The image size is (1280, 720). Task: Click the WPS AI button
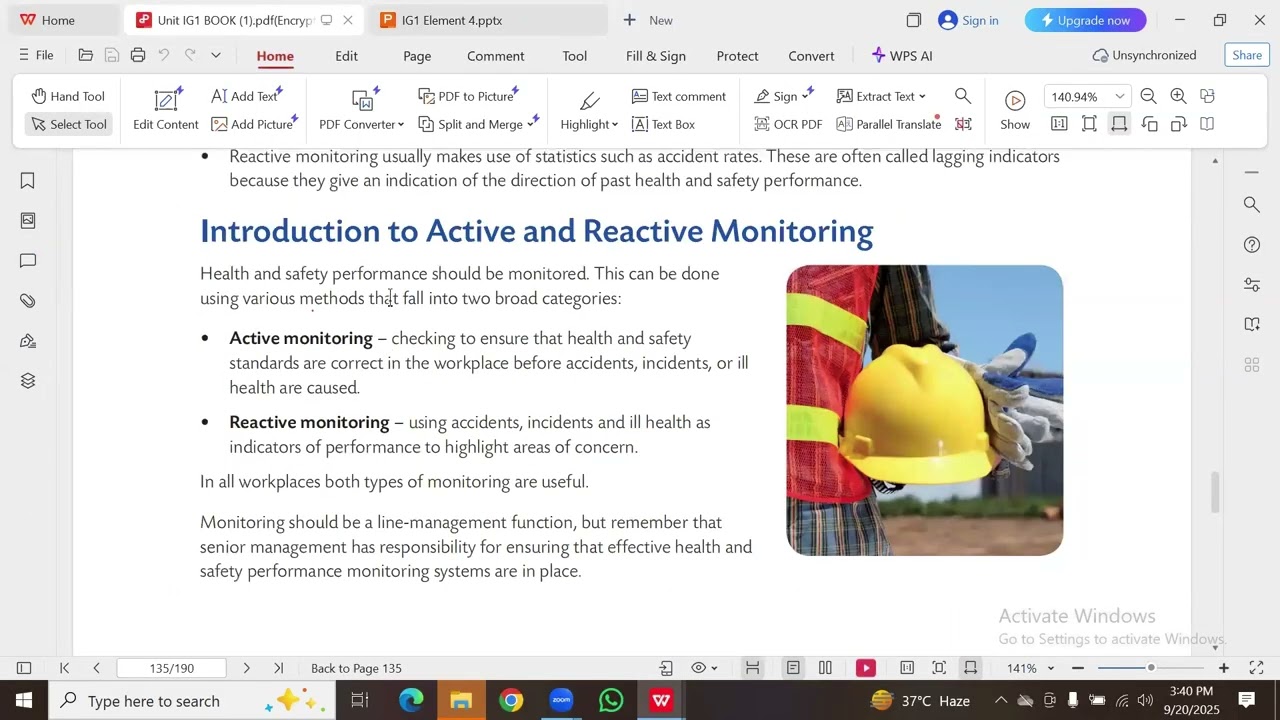click(902, 56)
